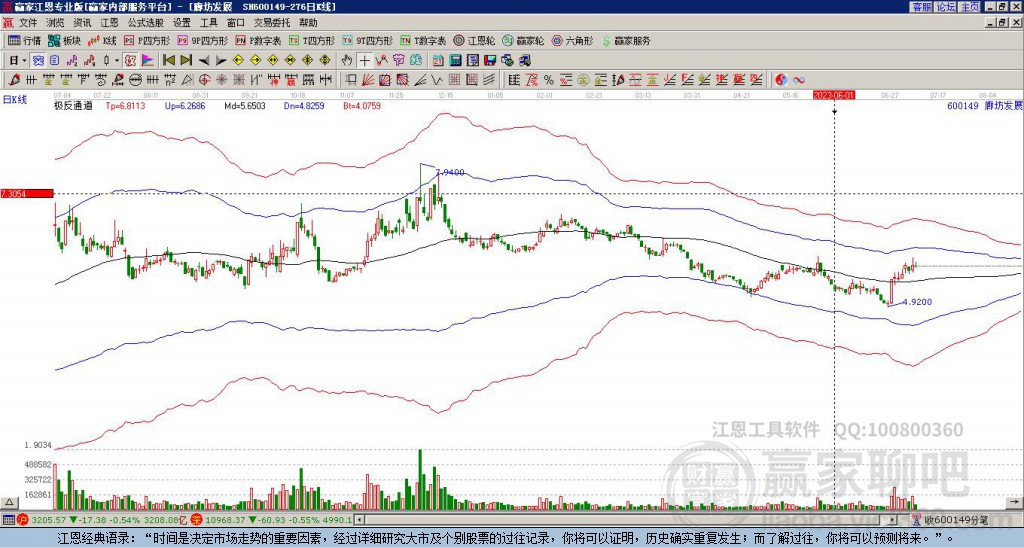Open the P四方形 tool
Viewport: 1024px width, 548px height.
coord(147,40)
